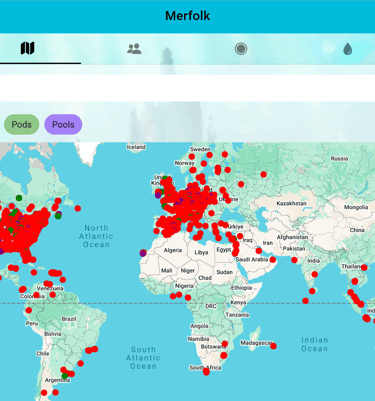The image size is (375, 401).
Task: Click the Ethiopia map label
Action: pos(241,288)
